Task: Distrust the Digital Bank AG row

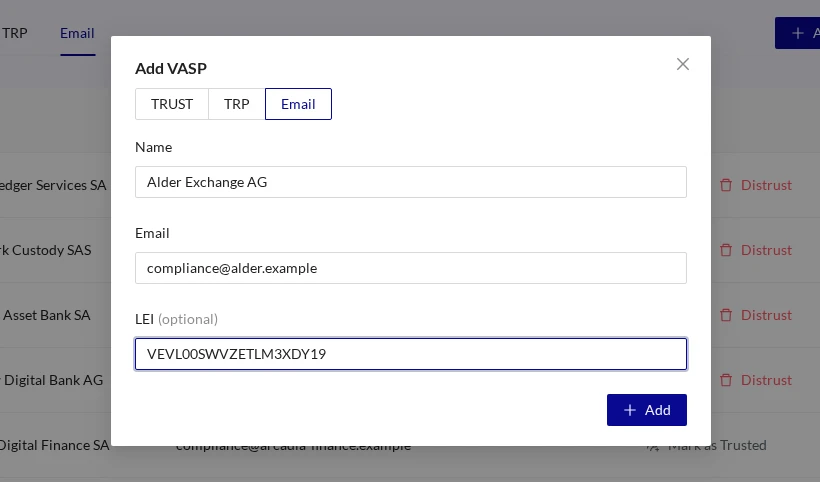Action: (756, 380)
